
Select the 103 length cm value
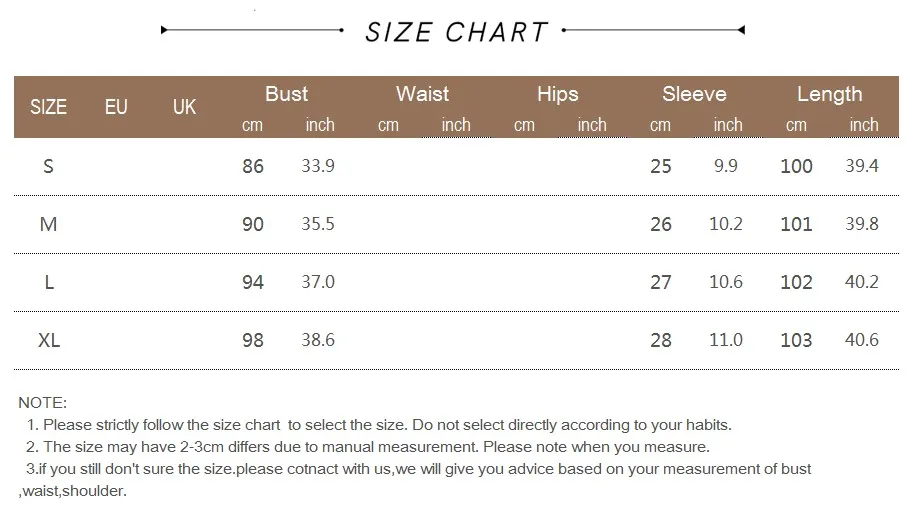[x=796, y=340]
